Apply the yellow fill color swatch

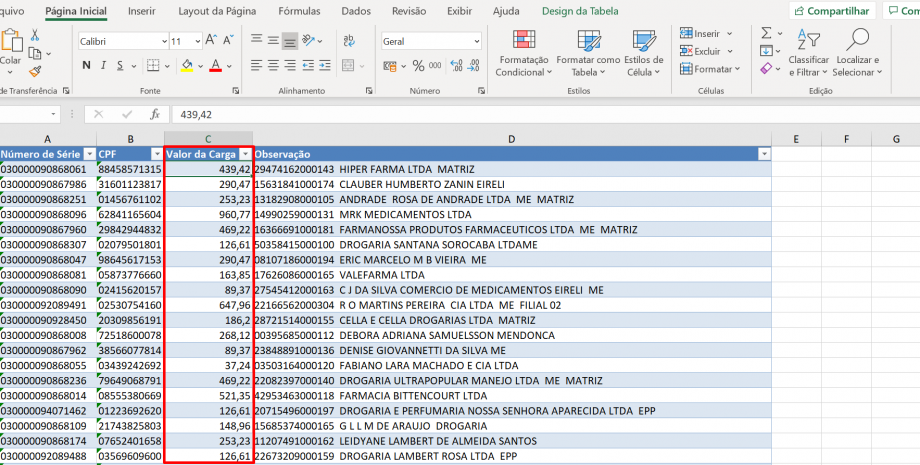[x=188, y=66]
